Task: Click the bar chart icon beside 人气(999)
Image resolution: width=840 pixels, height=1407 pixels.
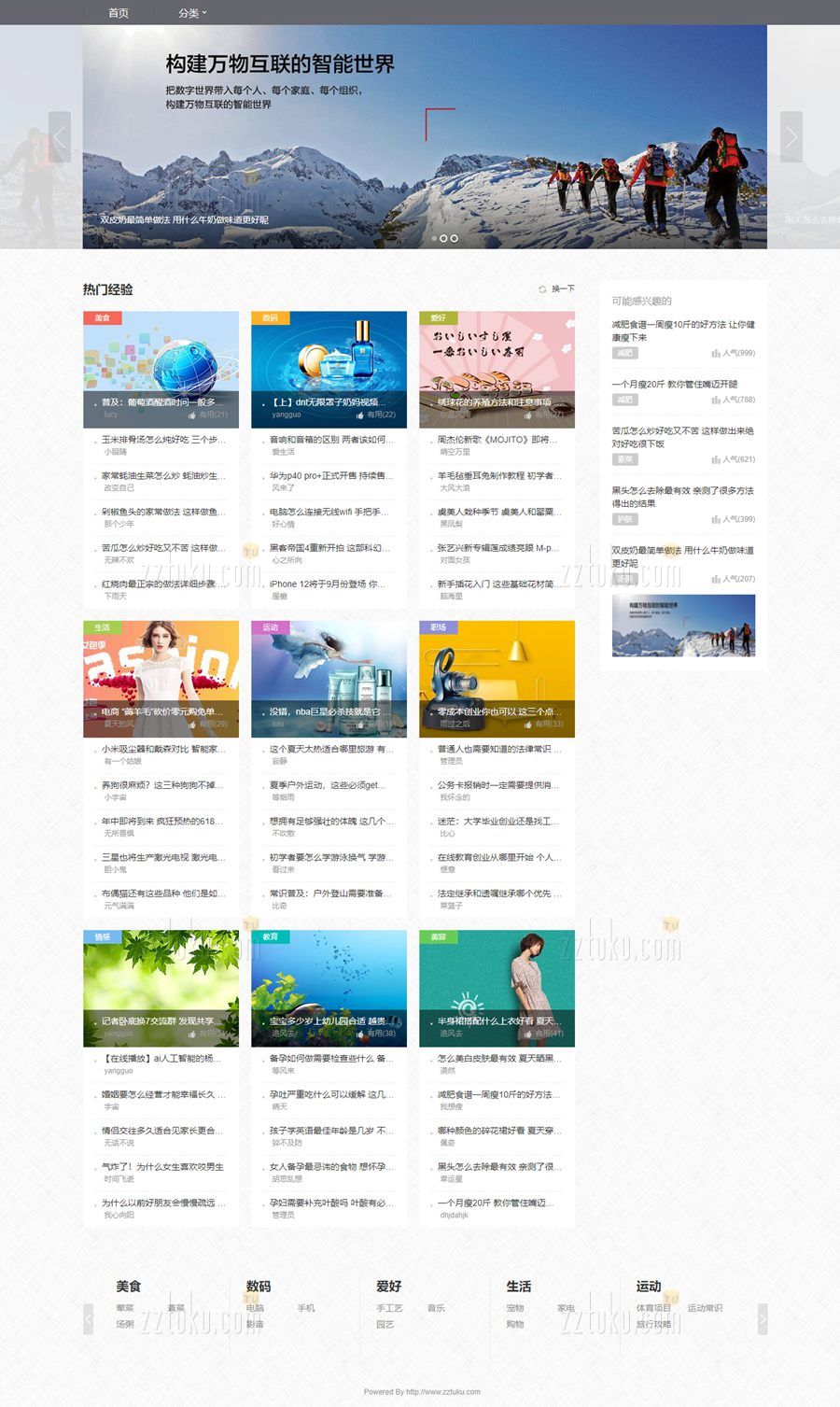Action: pyautogui.click(x=716, y=353)
